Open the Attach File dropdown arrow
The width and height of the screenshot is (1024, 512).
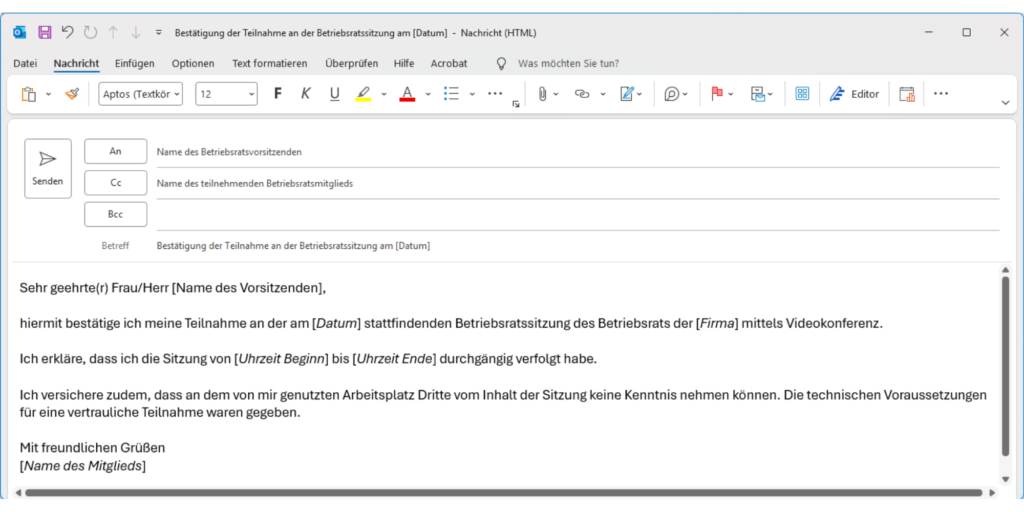click(556, 94)
